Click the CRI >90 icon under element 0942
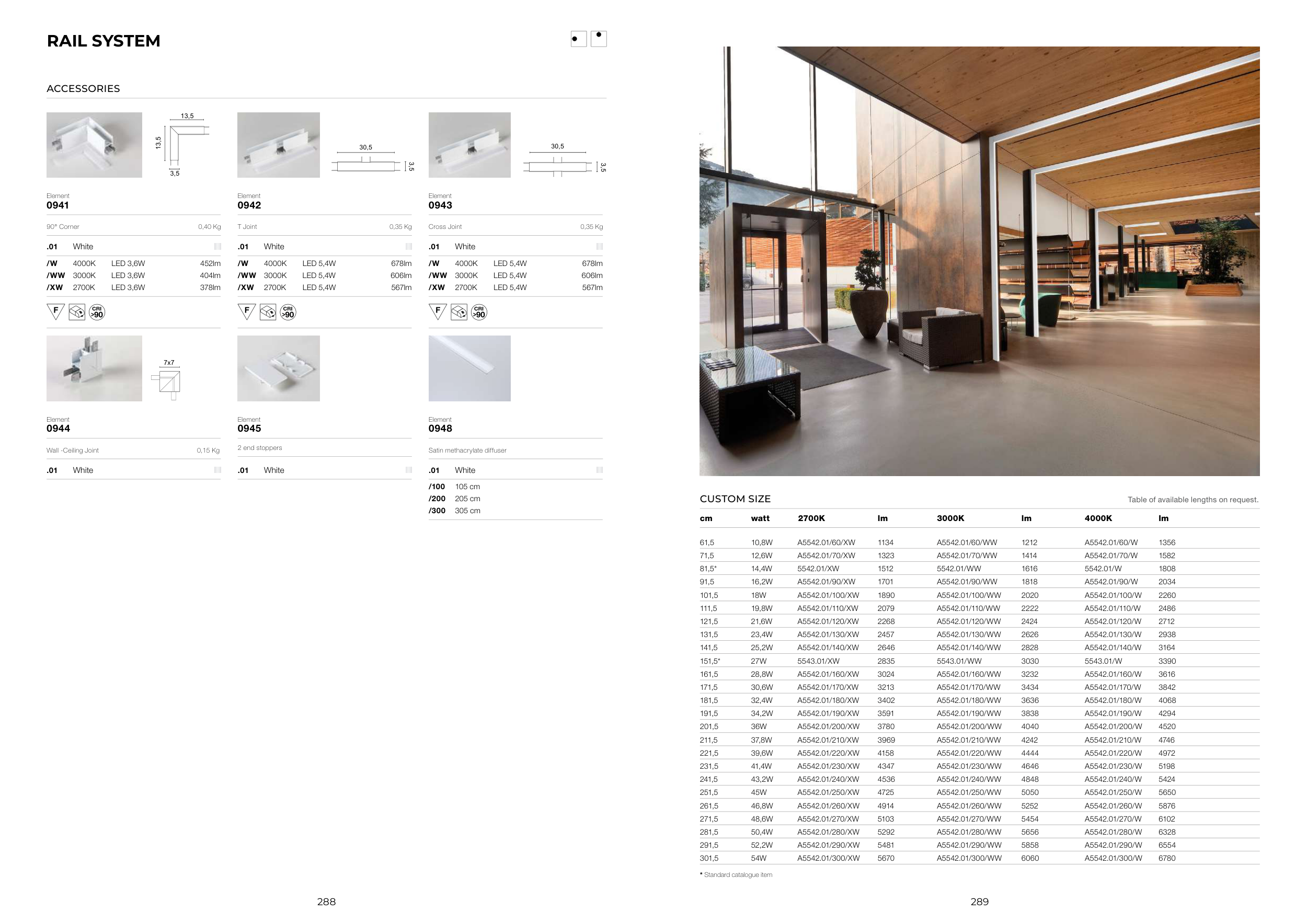This screenshot has width=1307, height=924. [288, 312]
